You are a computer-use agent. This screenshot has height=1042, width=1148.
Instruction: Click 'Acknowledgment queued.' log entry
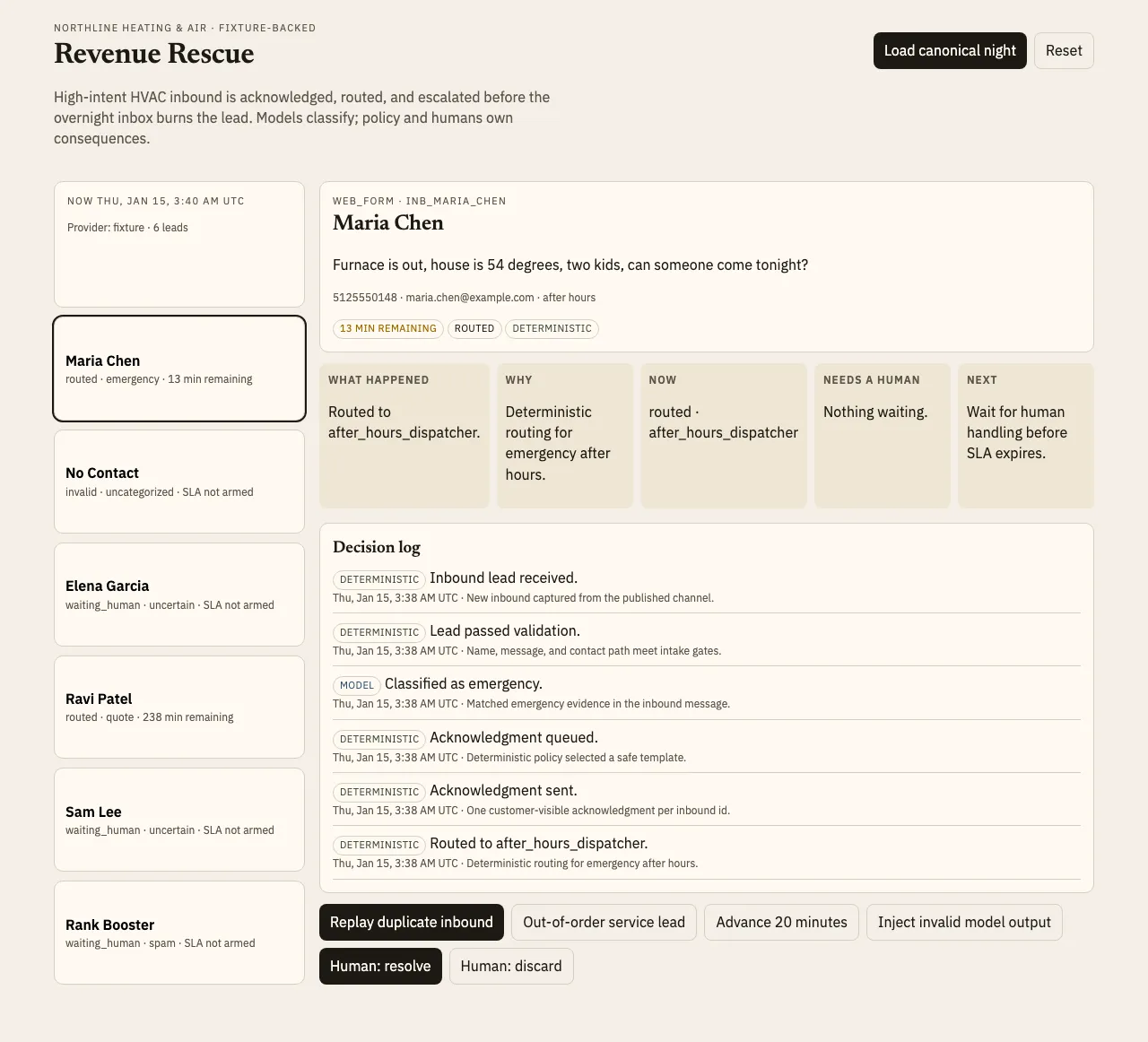tap(707, 747)
